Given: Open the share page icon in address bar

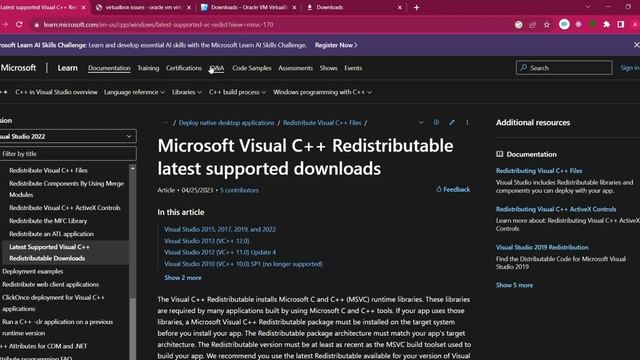Looking at the screenshot, I should click(x=532, y=25).
